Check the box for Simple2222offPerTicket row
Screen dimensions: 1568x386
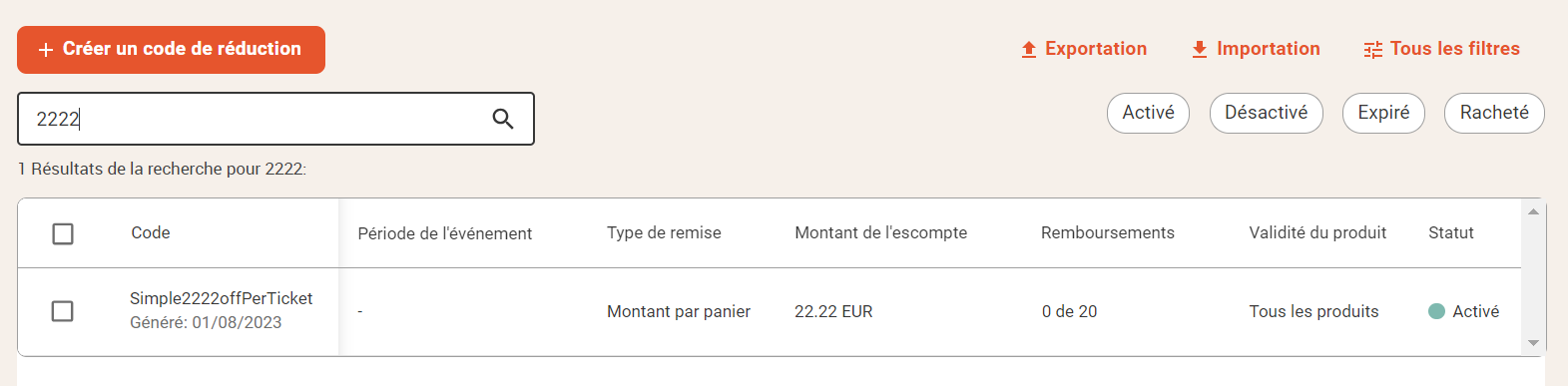point(63,311)
